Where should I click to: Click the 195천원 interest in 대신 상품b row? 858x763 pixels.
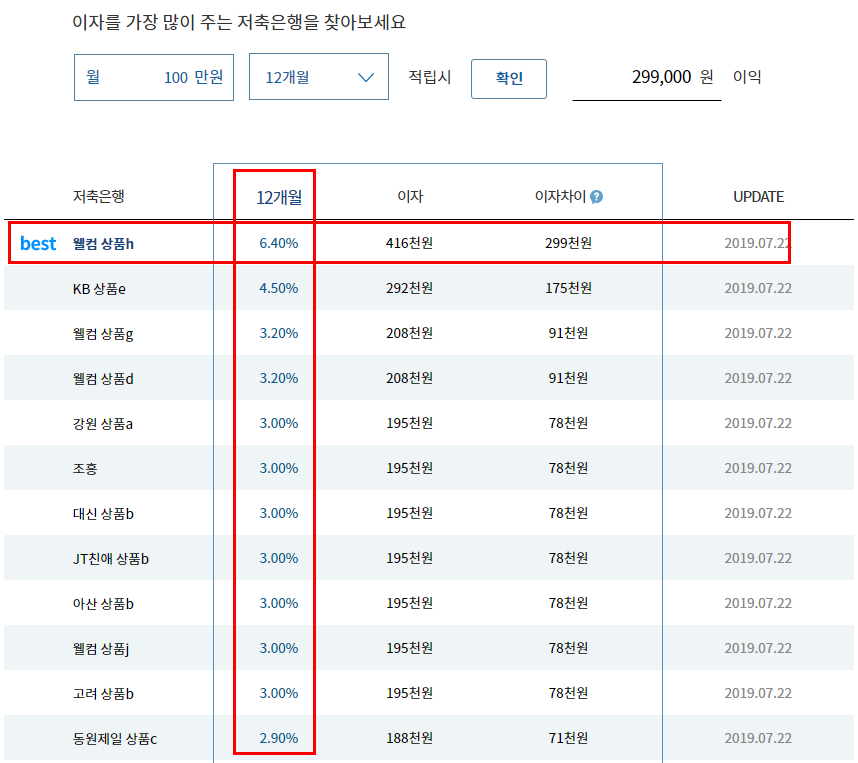pos(409,513)
